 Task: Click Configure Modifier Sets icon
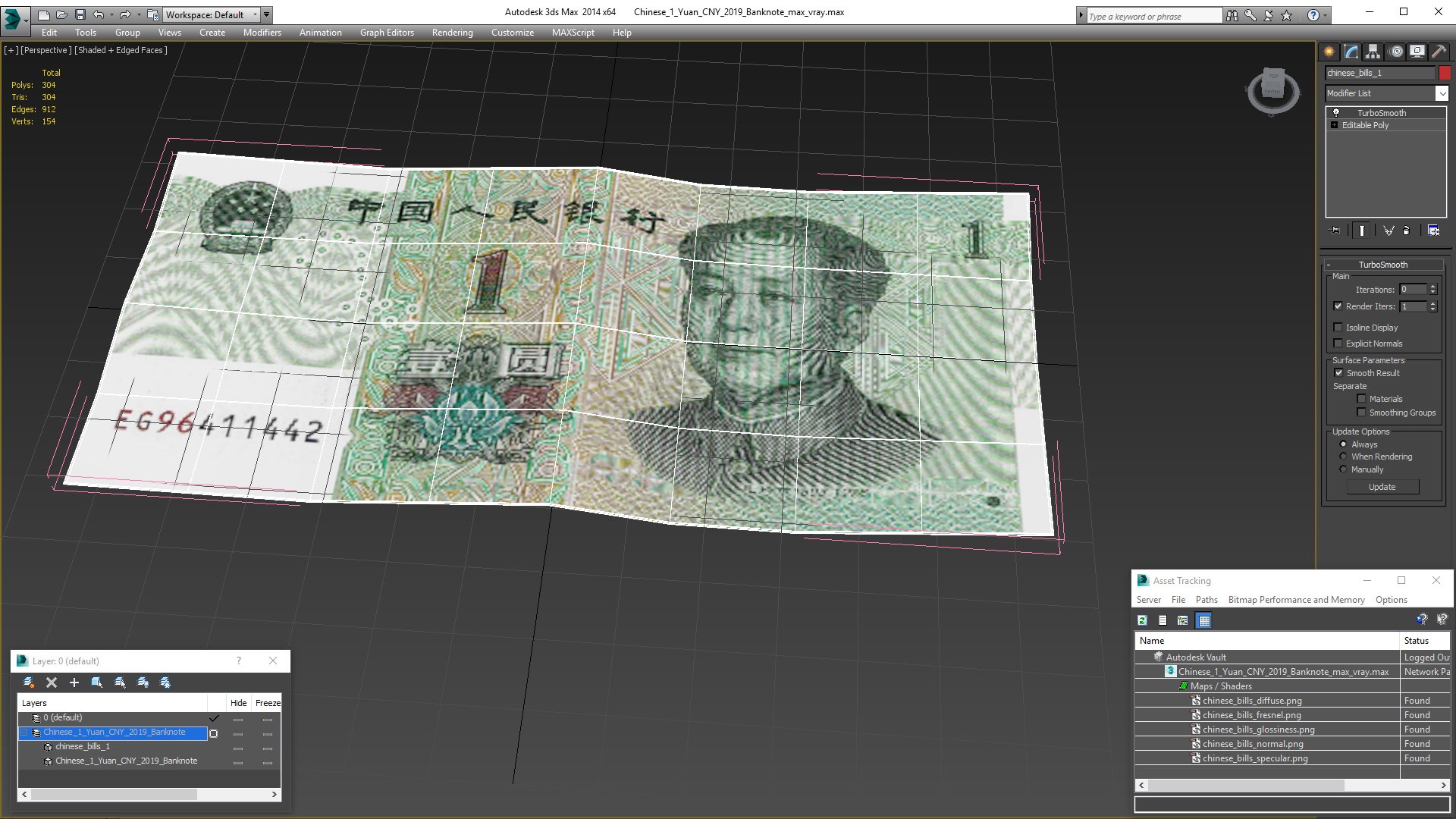[x=1433, y=231]
